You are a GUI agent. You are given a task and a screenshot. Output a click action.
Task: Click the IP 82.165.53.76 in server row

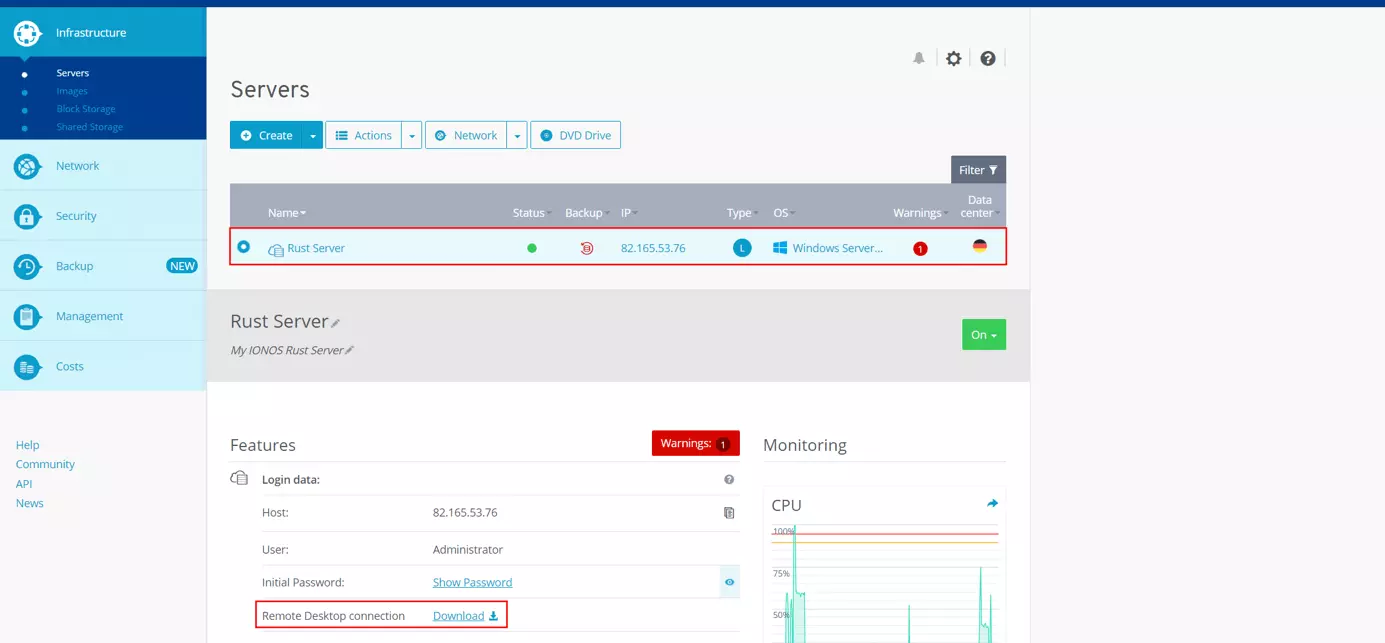653,248
